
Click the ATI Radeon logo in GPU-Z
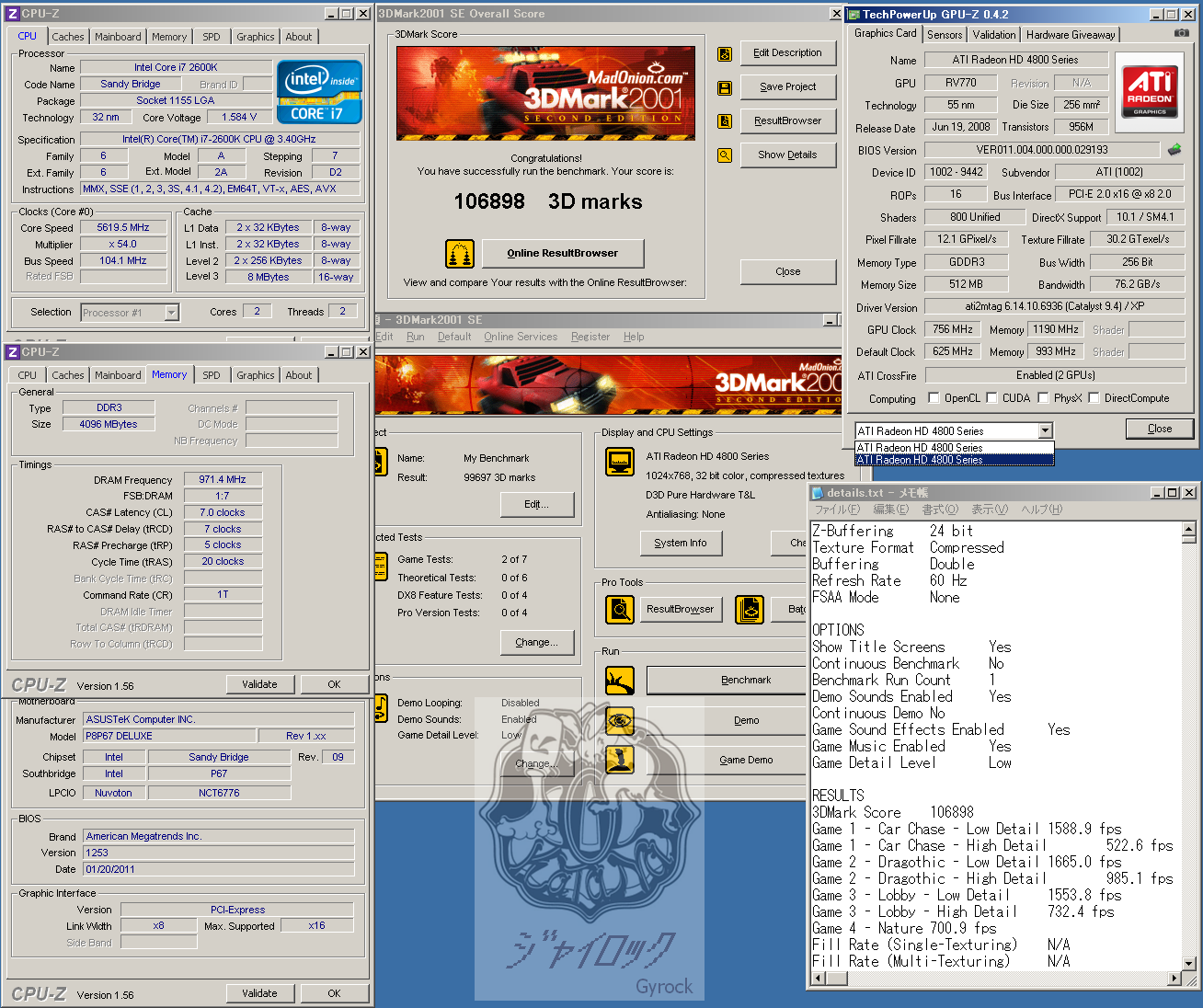1150,92
